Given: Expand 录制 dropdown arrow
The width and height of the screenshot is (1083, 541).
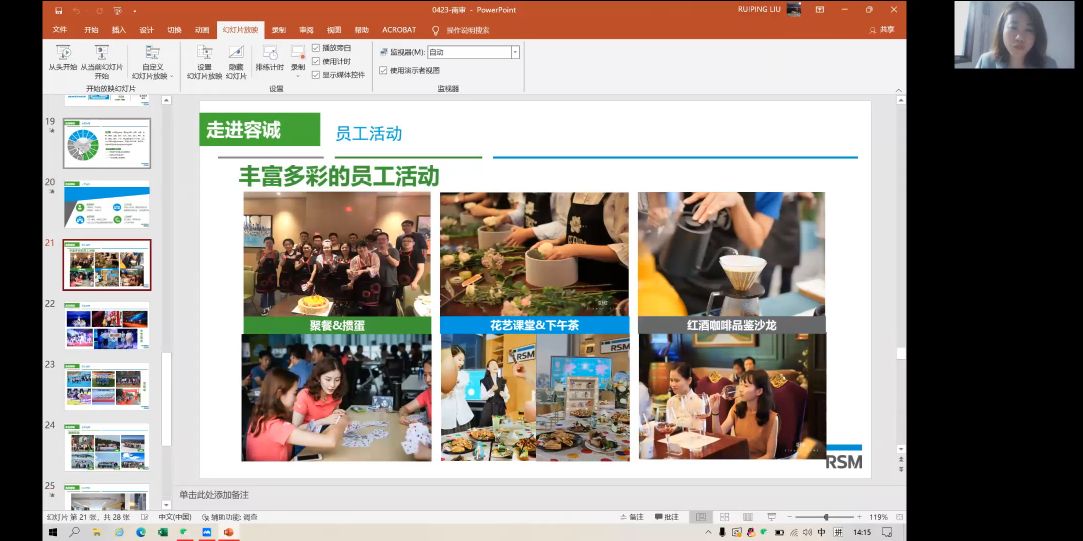Looking at the screenshot, I should [x=297, y=76].
